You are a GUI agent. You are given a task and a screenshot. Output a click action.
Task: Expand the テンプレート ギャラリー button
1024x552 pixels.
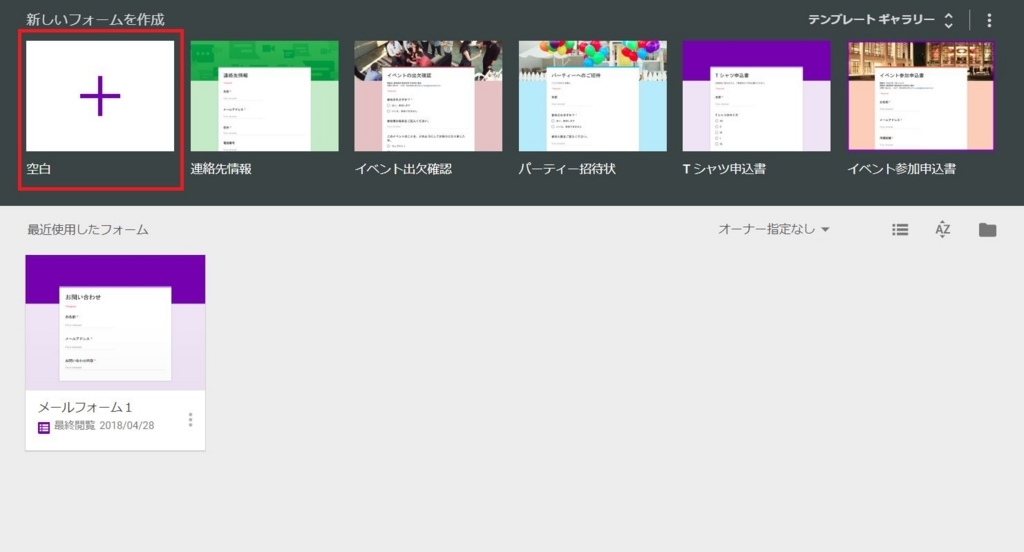tap(881, 20)
